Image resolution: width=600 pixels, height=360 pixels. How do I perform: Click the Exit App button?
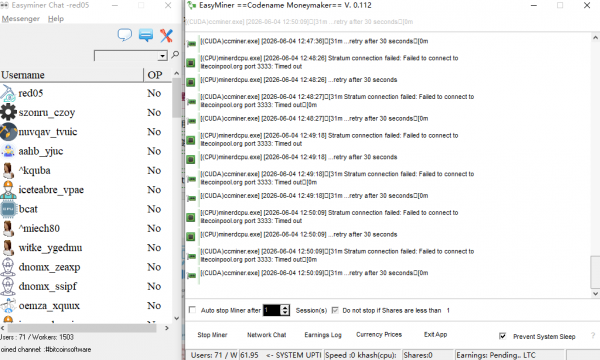435,334
